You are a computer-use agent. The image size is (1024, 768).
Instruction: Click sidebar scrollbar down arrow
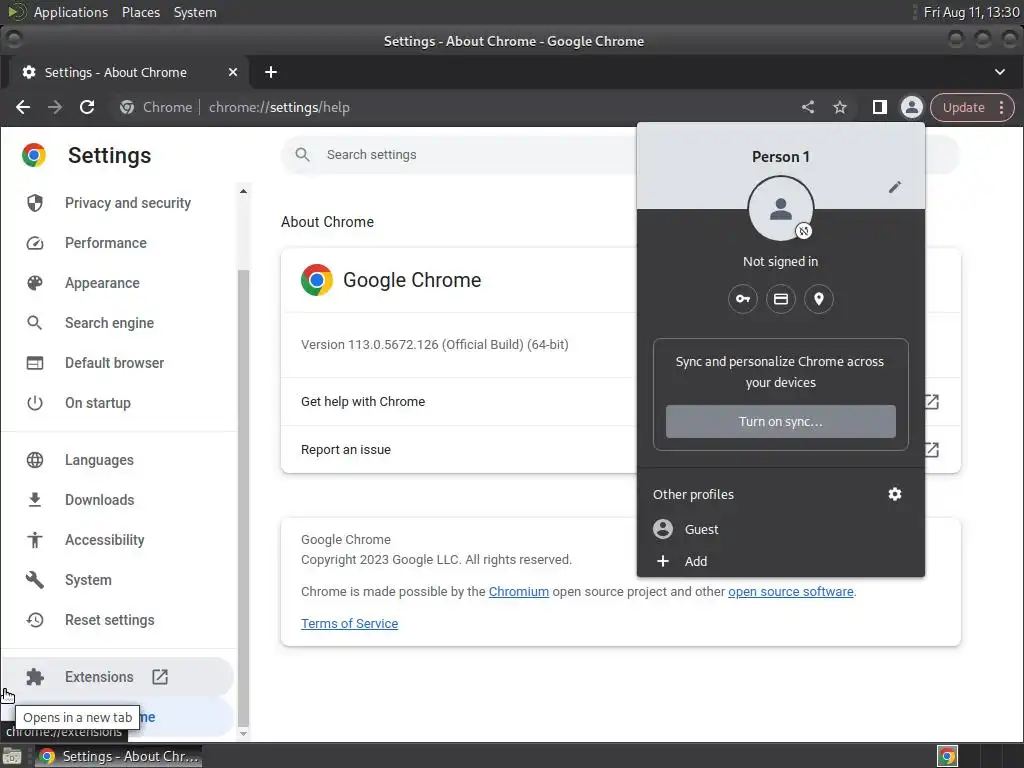pos(243,734)
